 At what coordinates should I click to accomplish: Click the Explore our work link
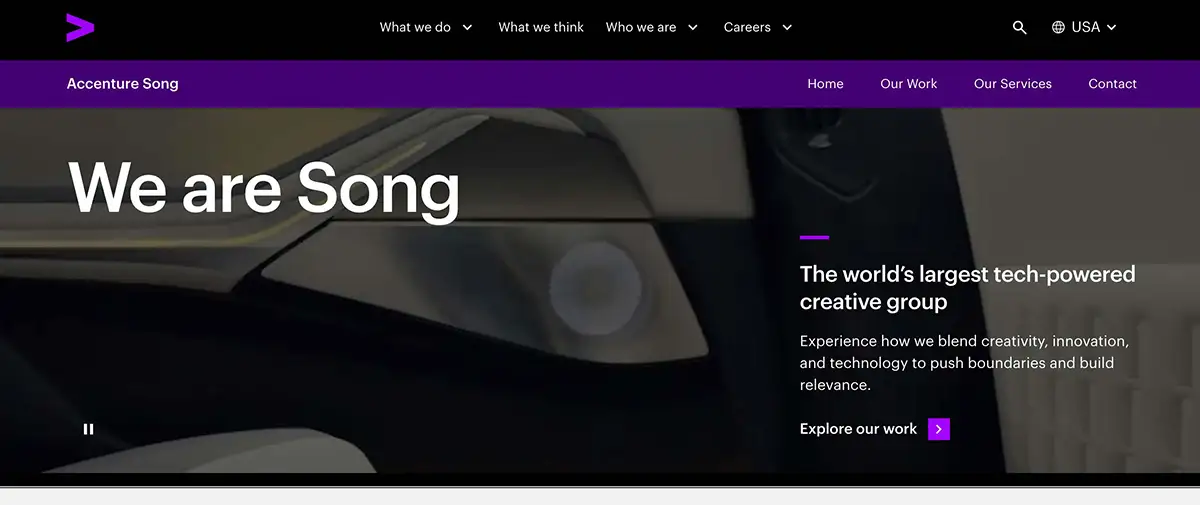[858, 429]
